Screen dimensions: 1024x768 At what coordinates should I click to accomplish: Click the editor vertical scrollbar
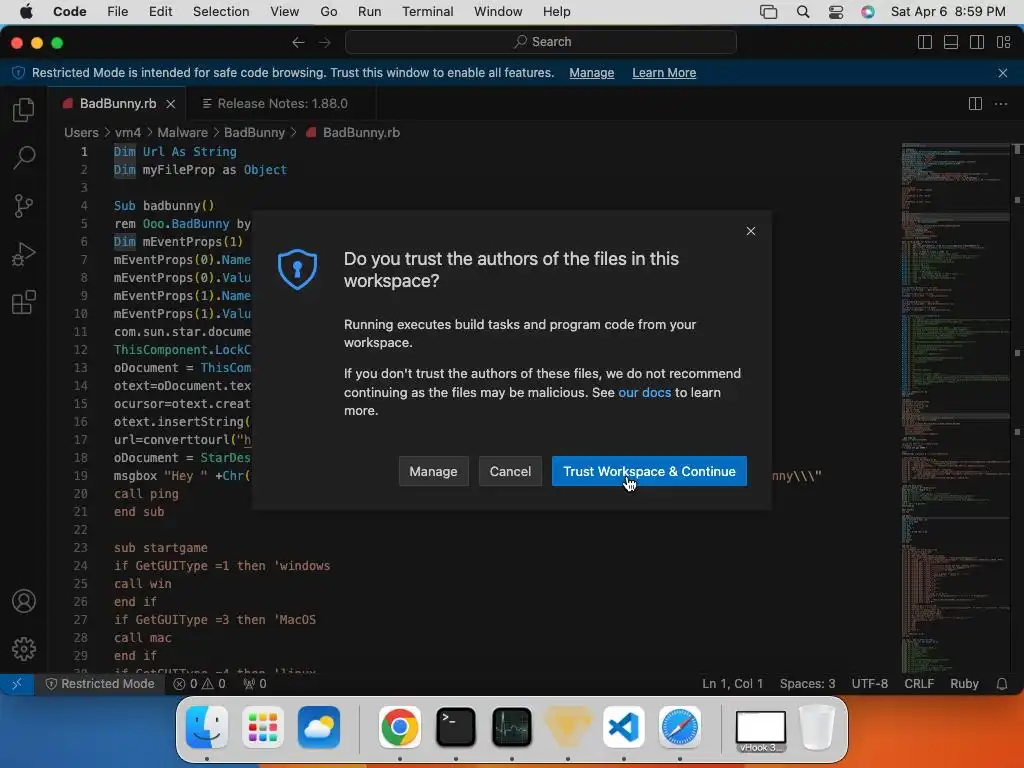click(x=1017, y=408)
